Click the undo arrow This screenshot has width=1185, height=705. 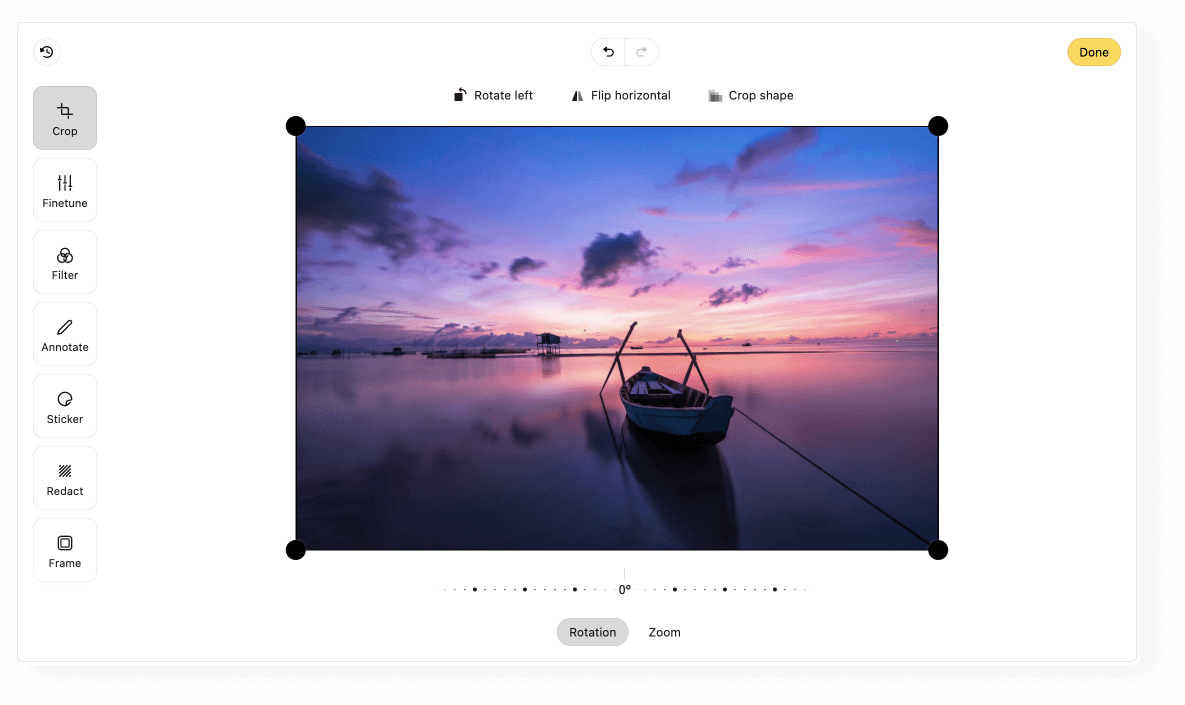click(x=608, y=51)
